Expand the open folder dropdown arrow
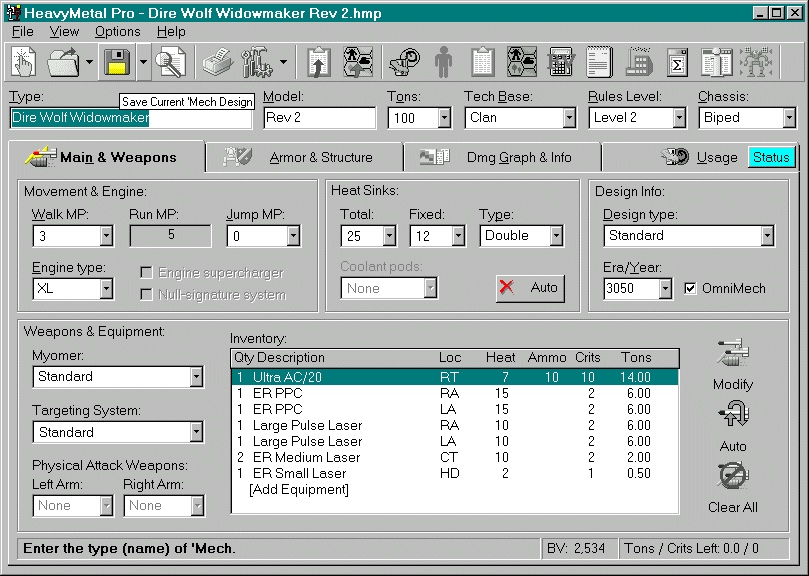 tap(89, 62)
